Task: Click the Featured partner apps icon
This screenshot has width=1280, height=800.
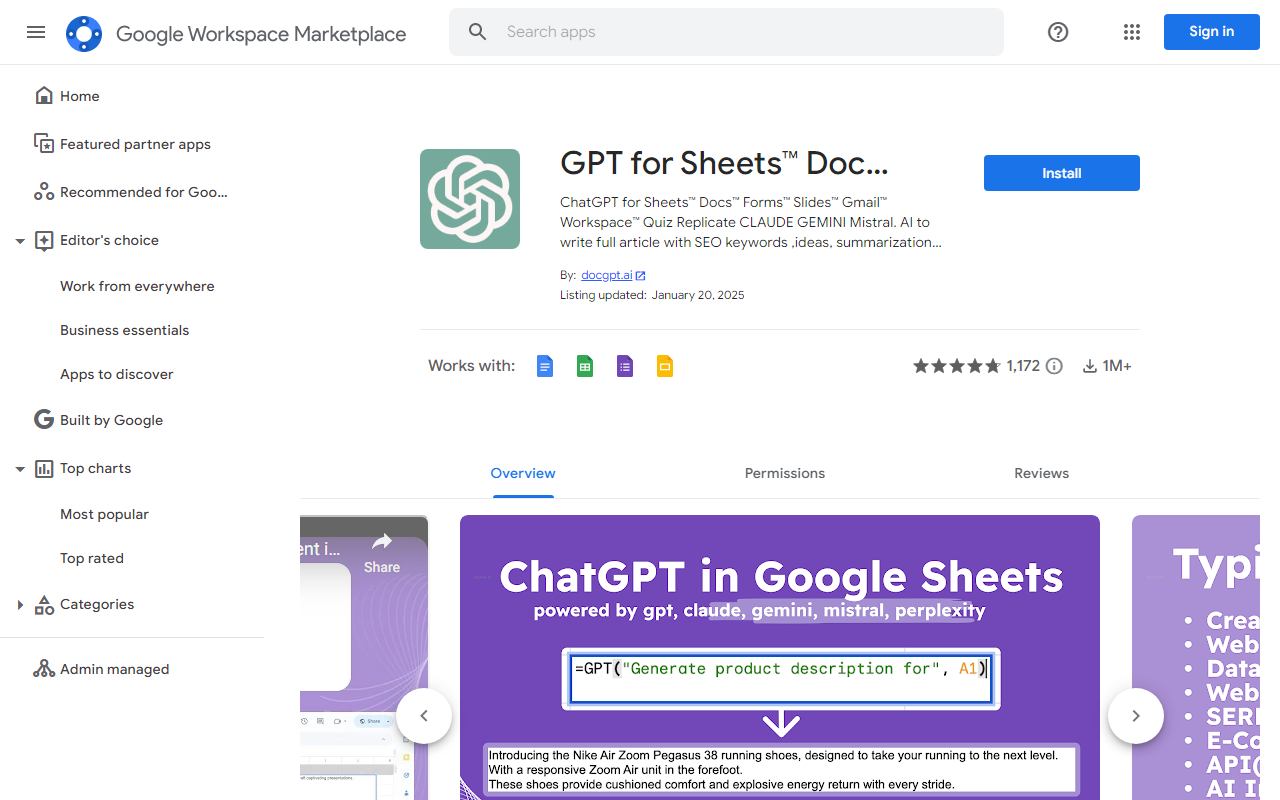Action: (44, 144)
